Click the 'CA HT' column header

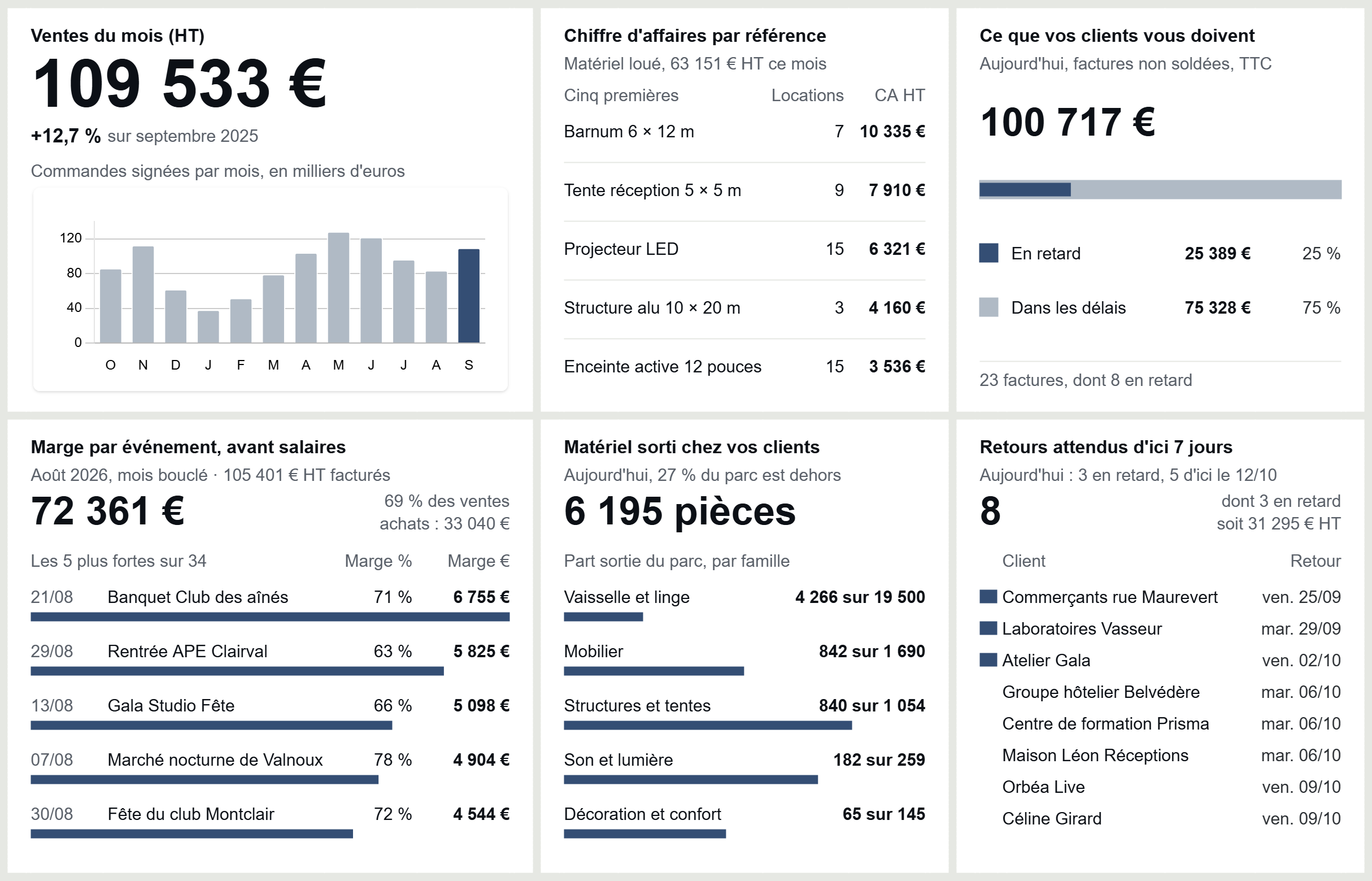point(900,96)
